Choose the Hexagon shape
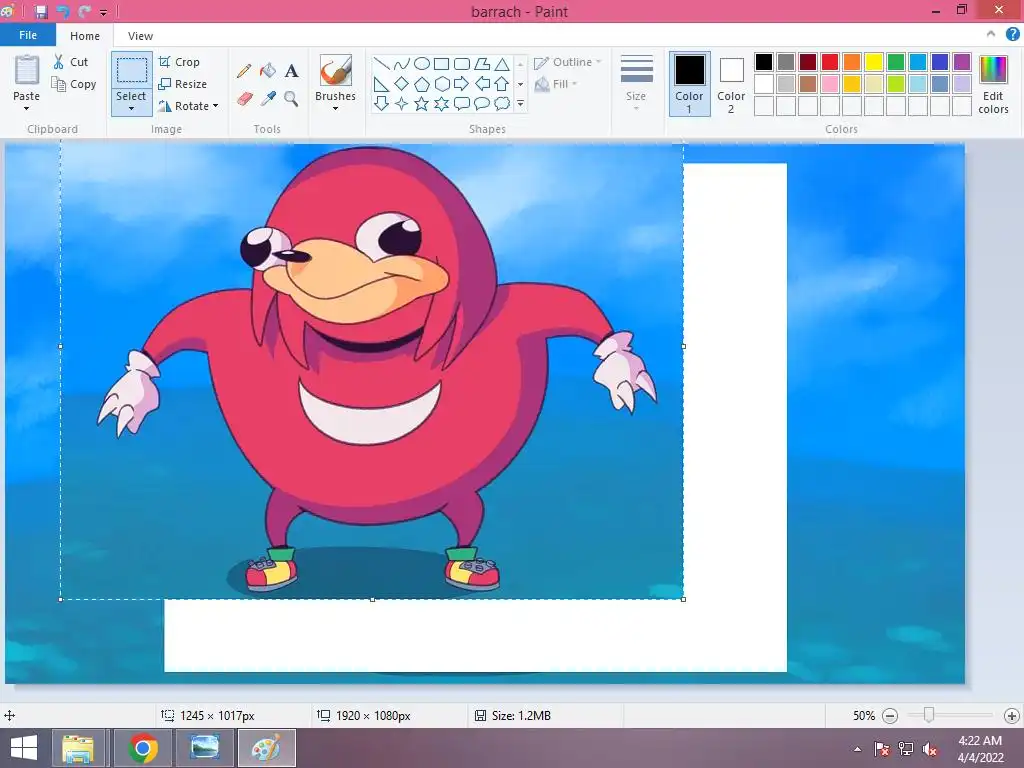 [441, 84]
